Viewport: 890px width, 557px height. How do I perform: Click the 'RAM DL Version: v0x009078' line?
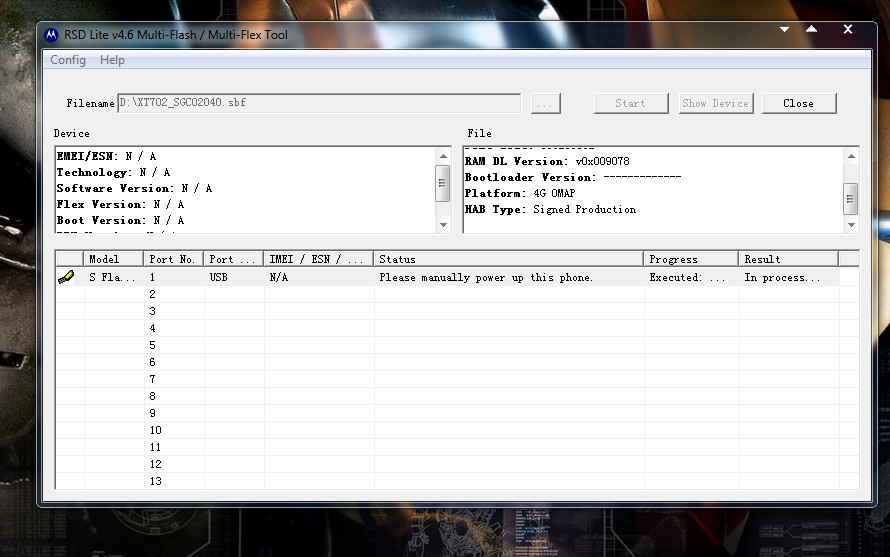point(547,161)
